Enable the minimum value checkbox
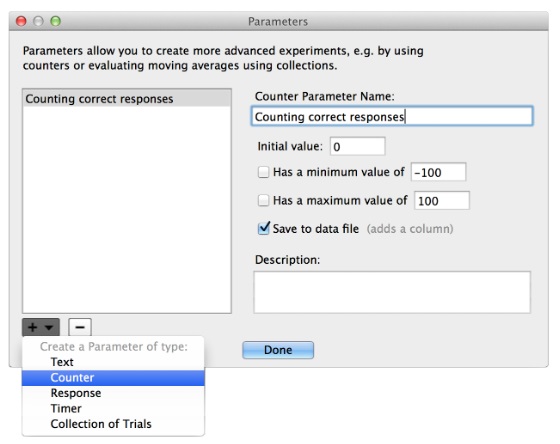 [x=264, y=172]
